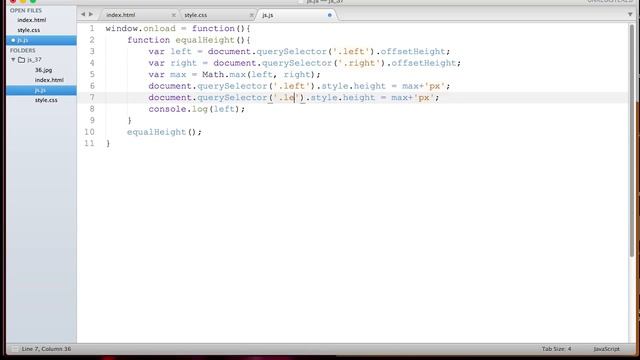Click 'Math' on line 5

point(213,74)
